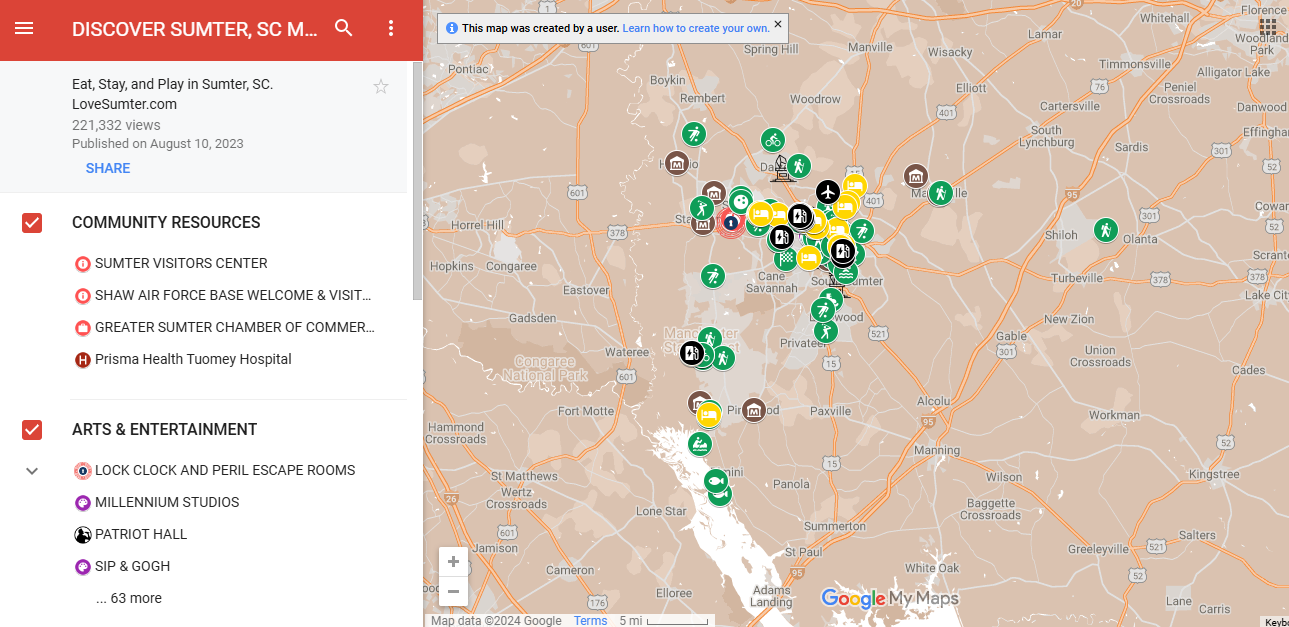Image resolution: width=1289 pixels, height=627 pixels.
Task: Click the golf marker near Privateer
Action: click(x=825, y=331)
